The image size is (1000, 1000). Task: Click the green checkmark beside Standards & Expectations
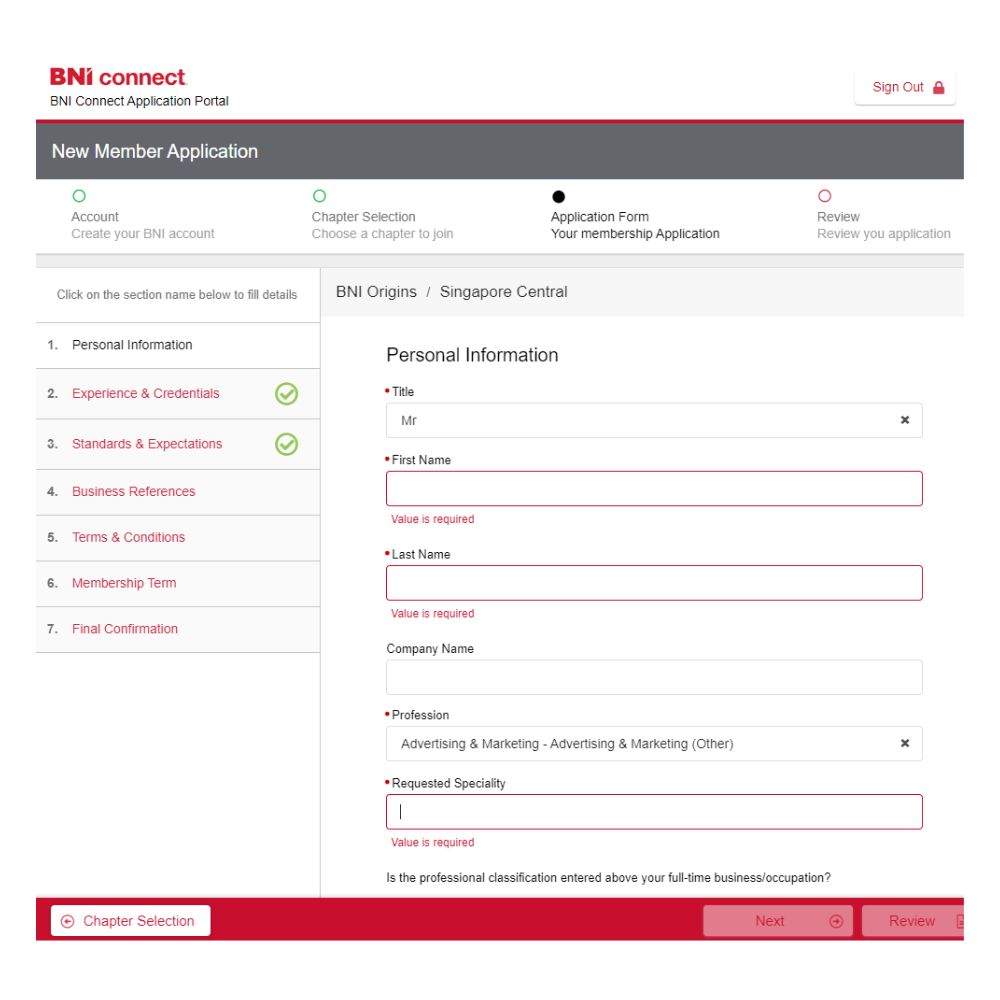click(x=286, y=444)
